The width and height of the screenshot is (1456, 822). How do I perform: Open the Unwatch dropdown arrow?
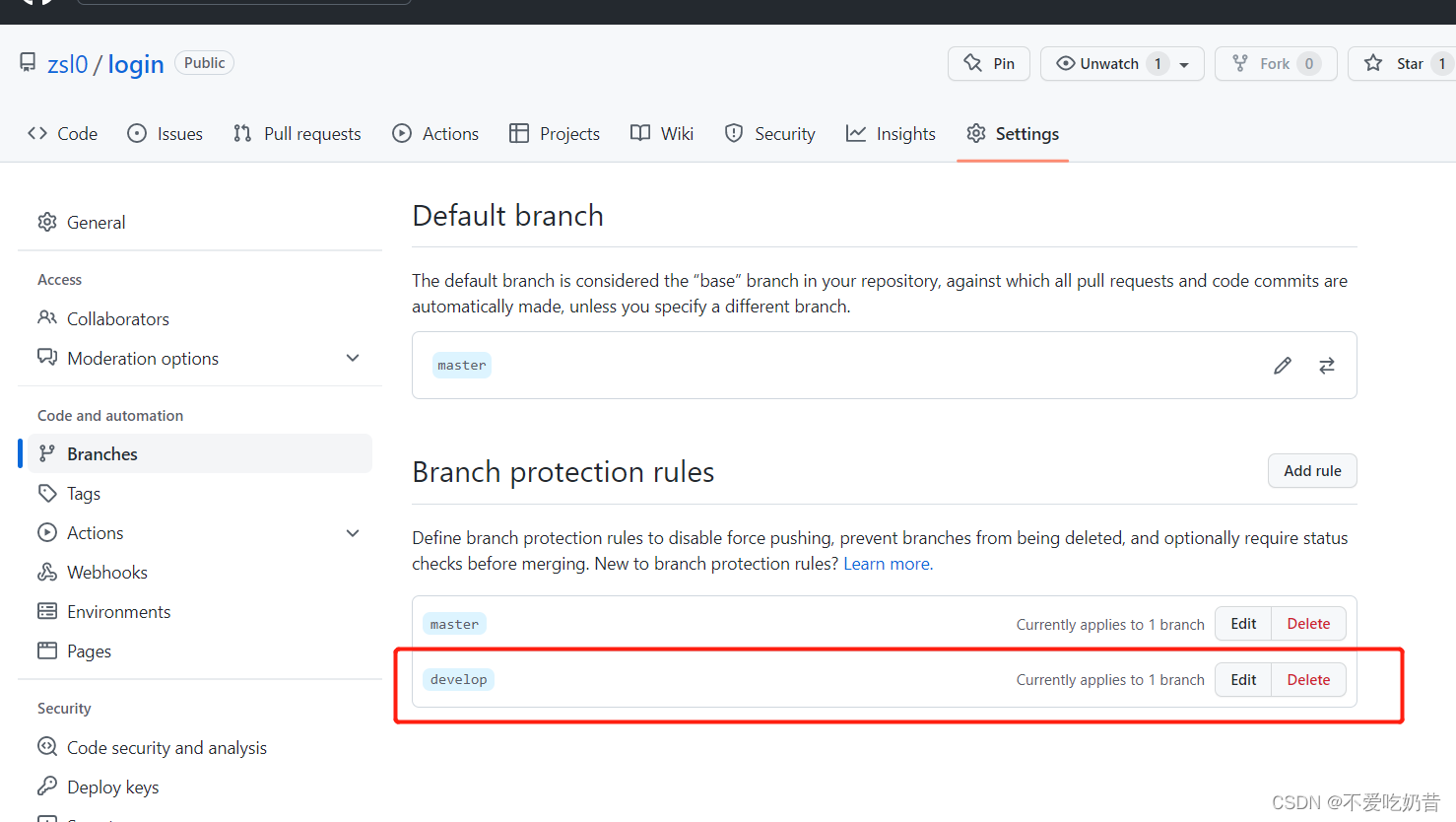[x=1184, y=64]
